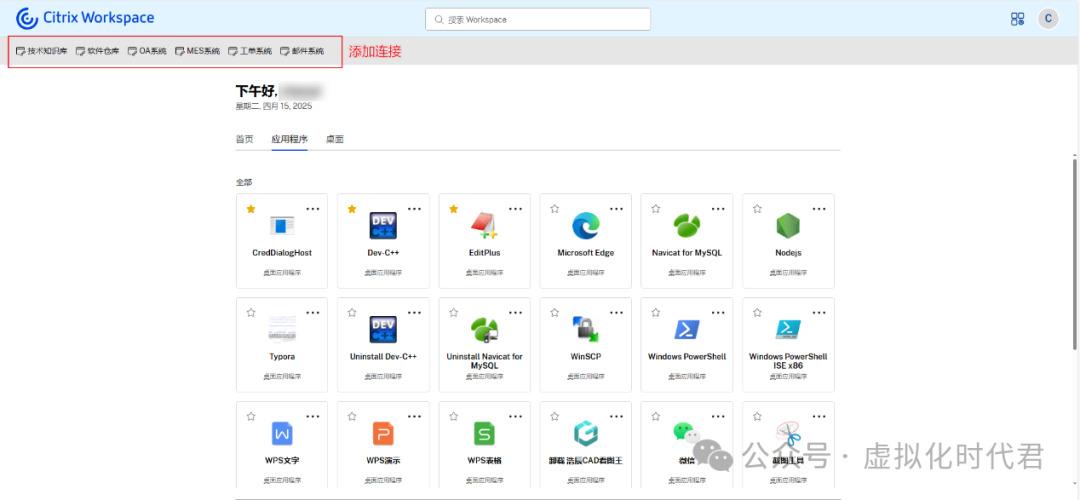The width and height of the screenshot is (1080, 500).
Task: Launch the CredDialogHost app icon
Action: pyautogui.click(x=282, y=226)
